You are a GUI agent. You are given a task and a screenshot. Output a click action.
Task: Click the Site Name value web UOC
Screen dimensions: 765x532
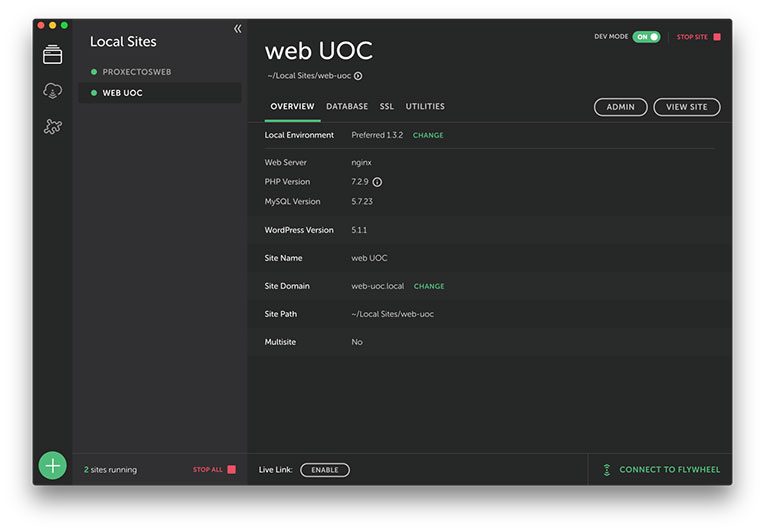coord(369,258)
